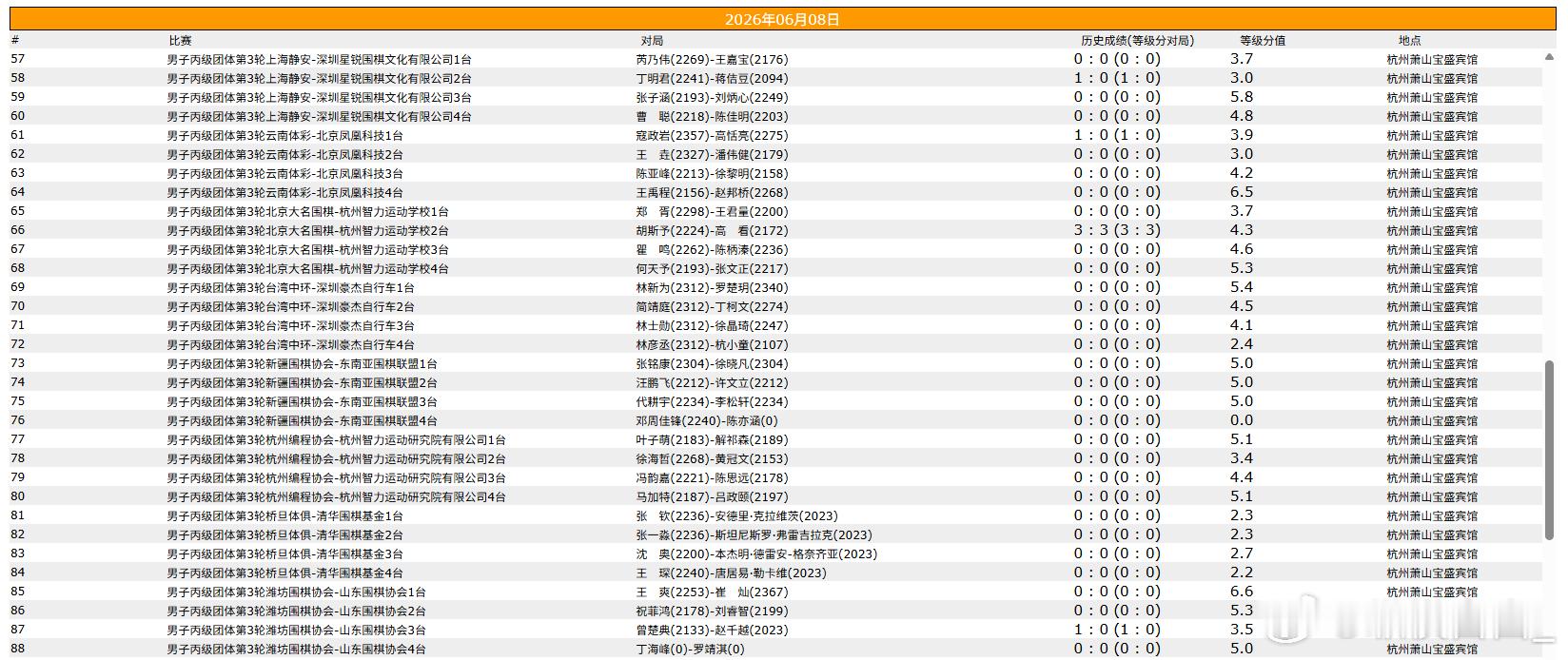Select row number 88

(18, 649)
